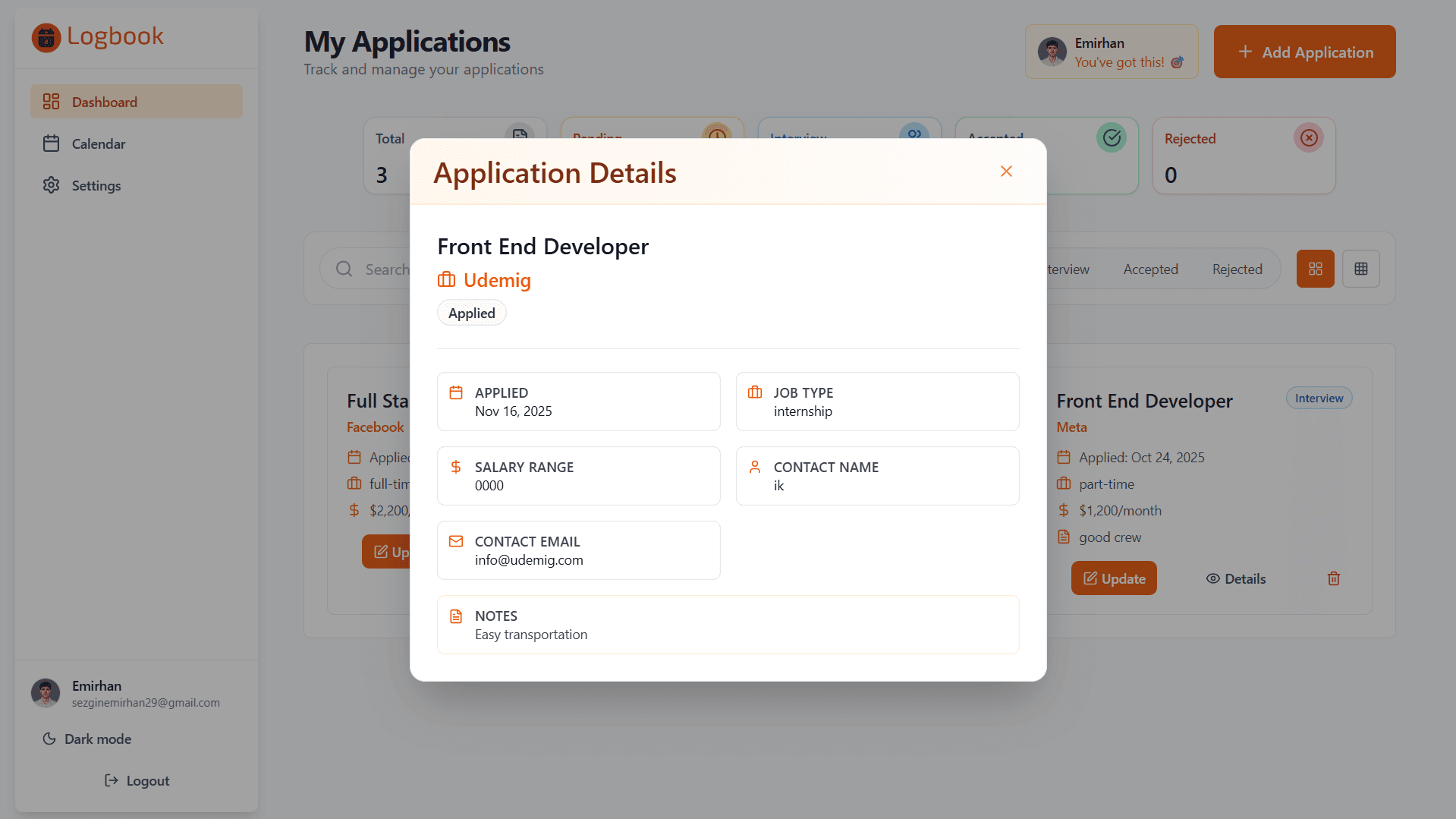Click the Udemig company name
1456x819 pixels.
click(x=497, y=280)
